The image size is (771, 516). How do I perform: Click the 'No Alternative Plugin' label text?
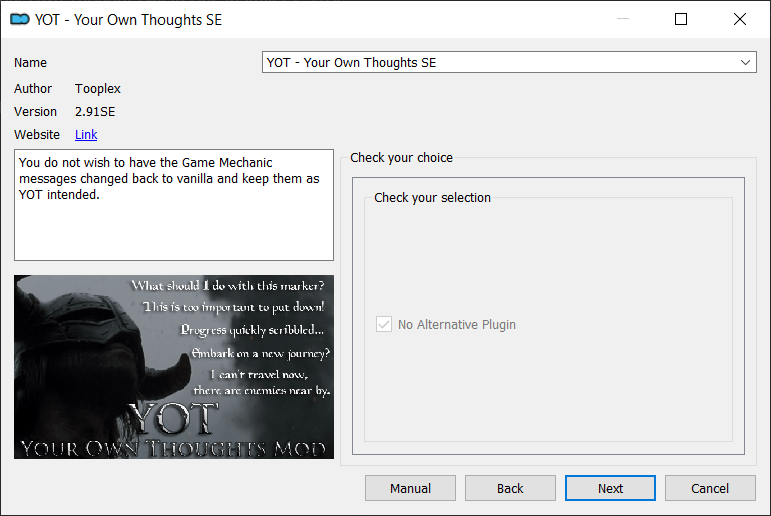457,325
